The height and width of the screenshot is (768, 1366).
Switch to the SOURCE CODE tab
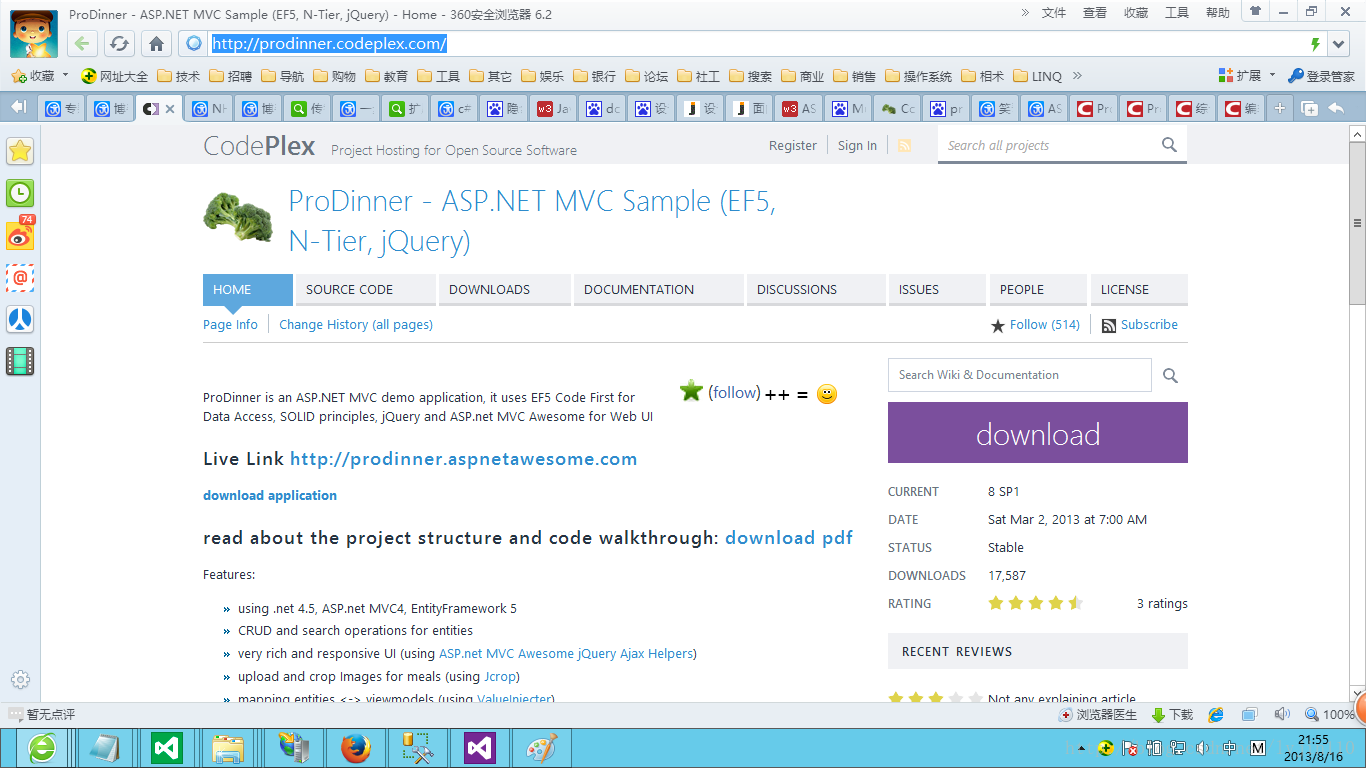click(x=349, y=290)
